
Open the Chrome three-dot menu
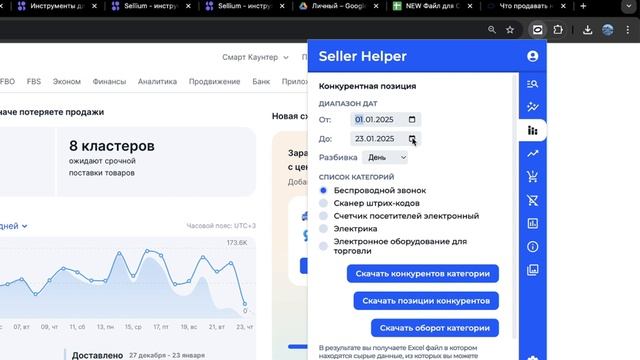(628, 29)
